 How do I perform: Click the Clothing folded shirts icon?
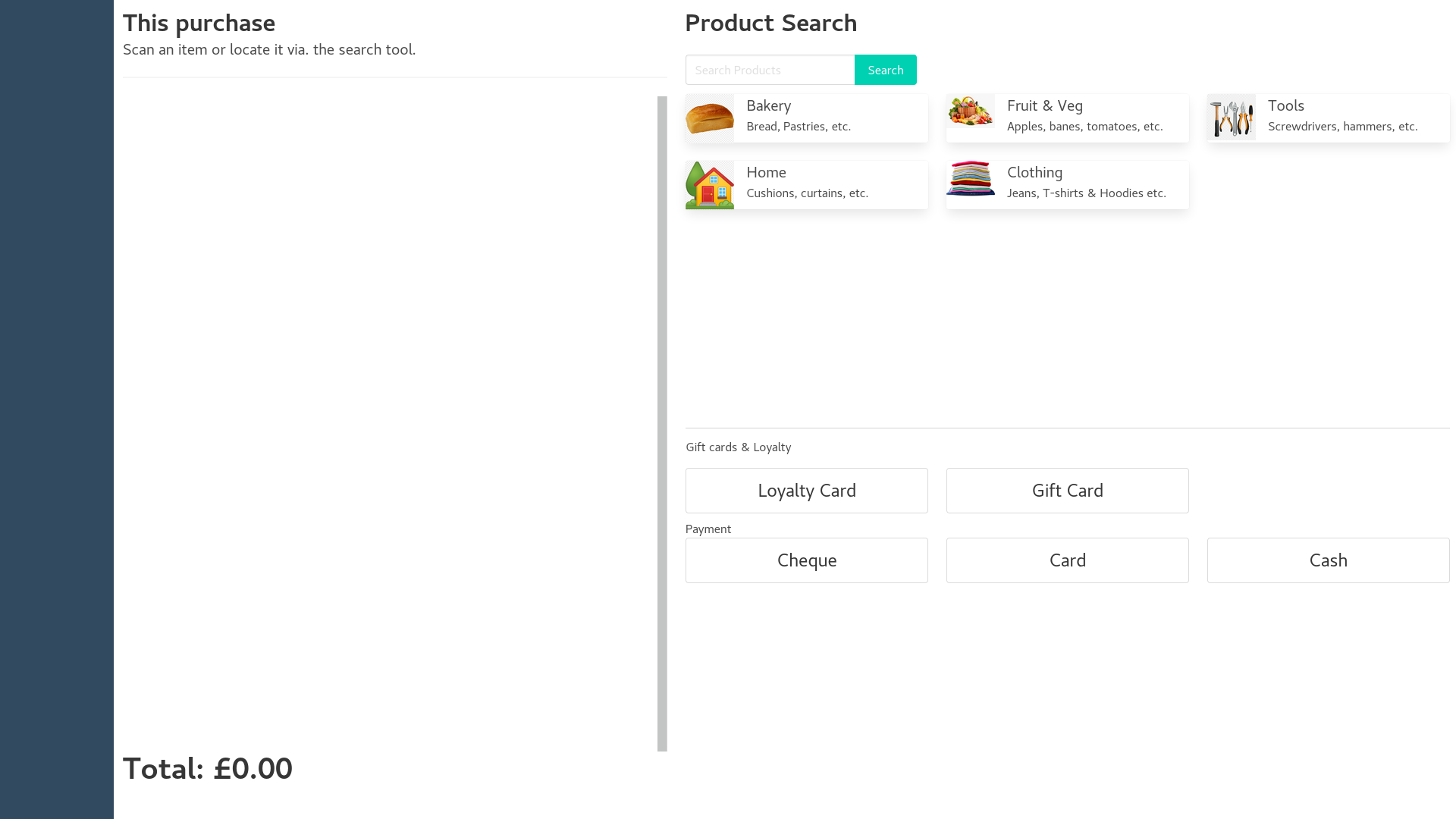(x=970, y=179)
